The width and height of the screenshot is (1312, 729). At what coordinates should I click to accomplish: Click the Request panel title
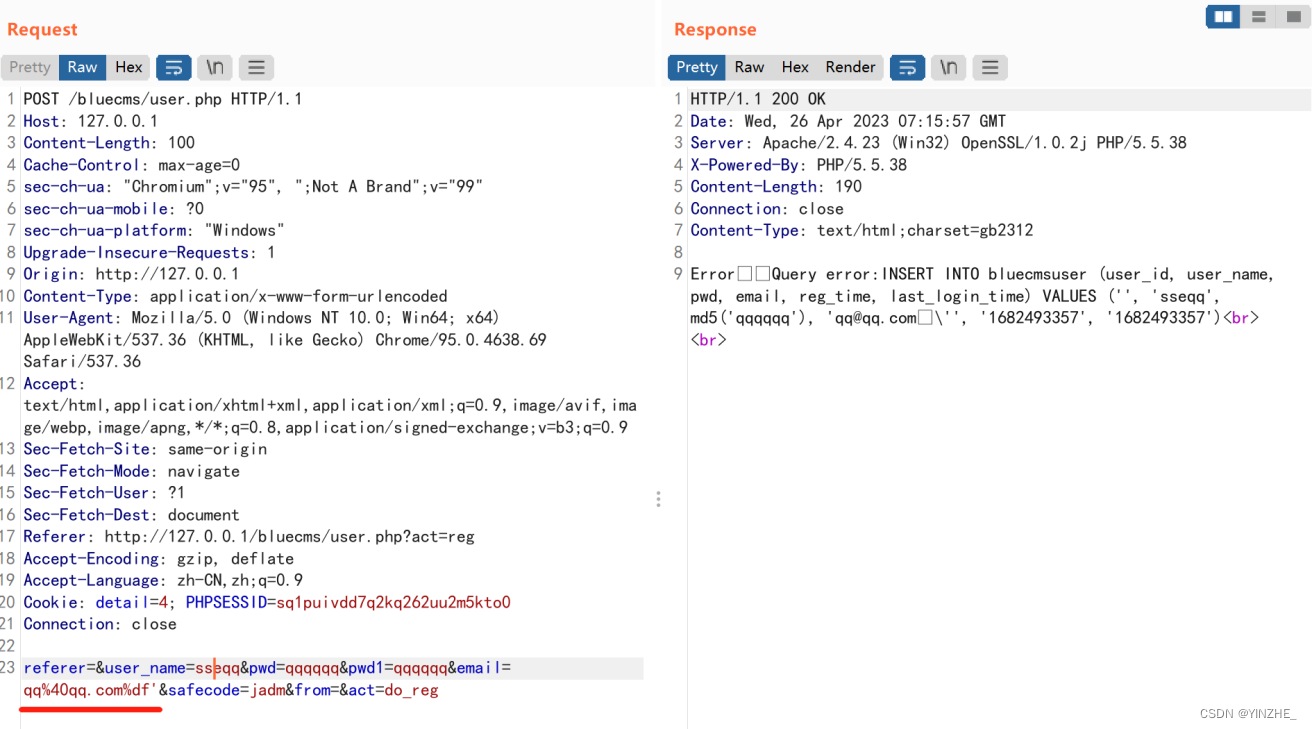tap(42, 30)
